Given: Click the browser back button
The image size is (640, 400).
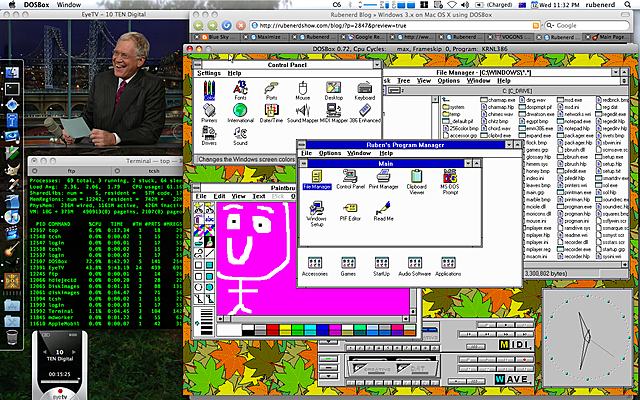Looking at the screenshot, I should coord(198,25).
